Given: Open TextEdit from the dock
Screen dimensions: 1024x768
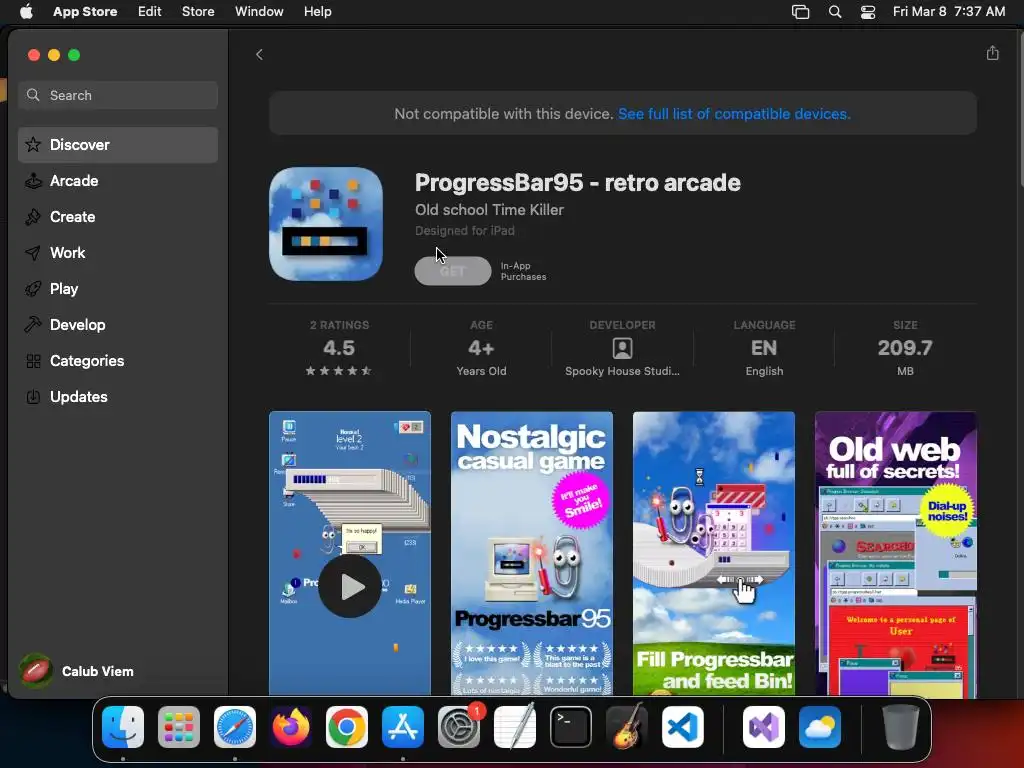Looking at the screenshot, I should (x=515, y=727).
